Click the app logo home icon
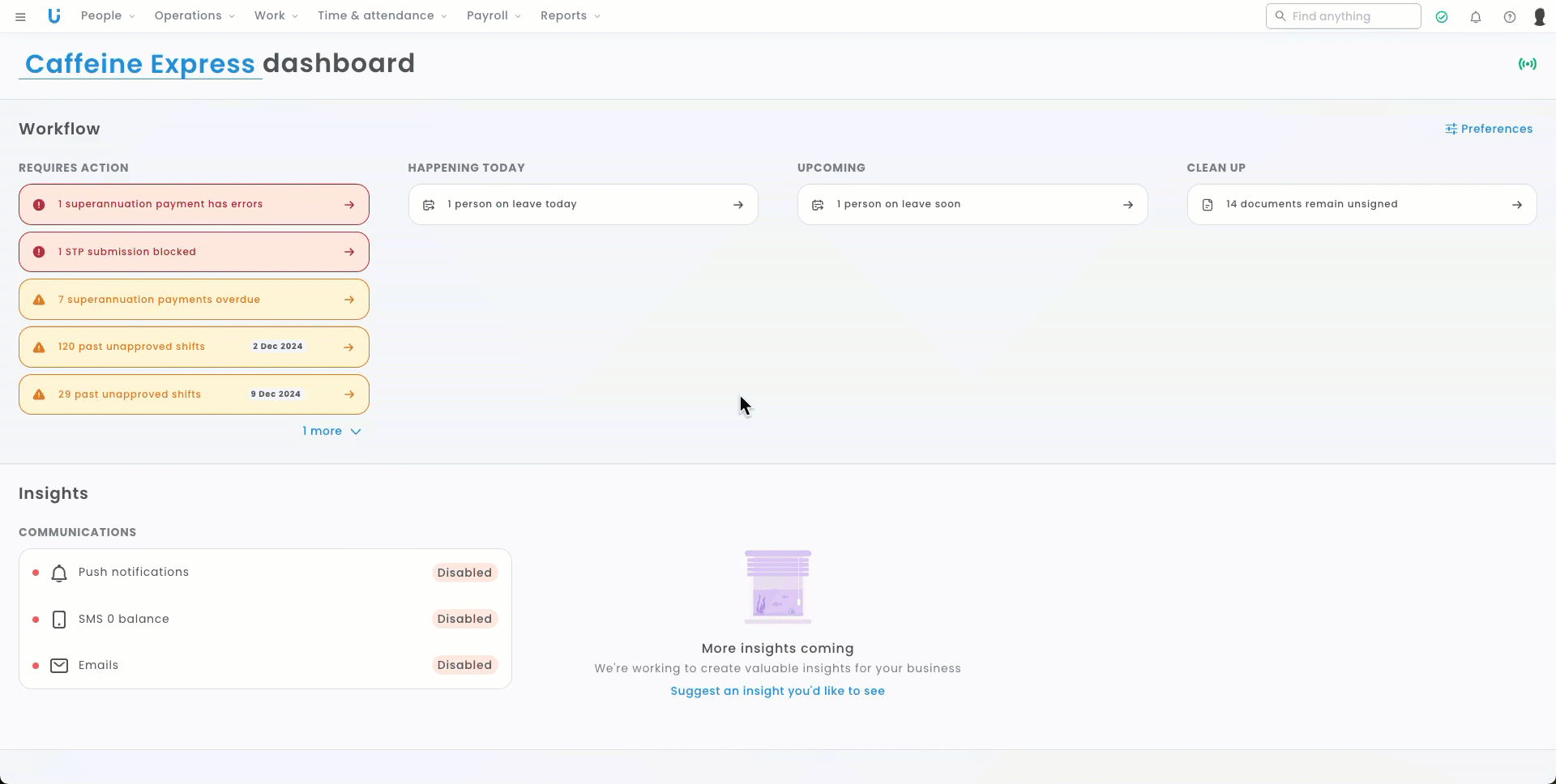1556x784 pixels. [x=54, y=16]
